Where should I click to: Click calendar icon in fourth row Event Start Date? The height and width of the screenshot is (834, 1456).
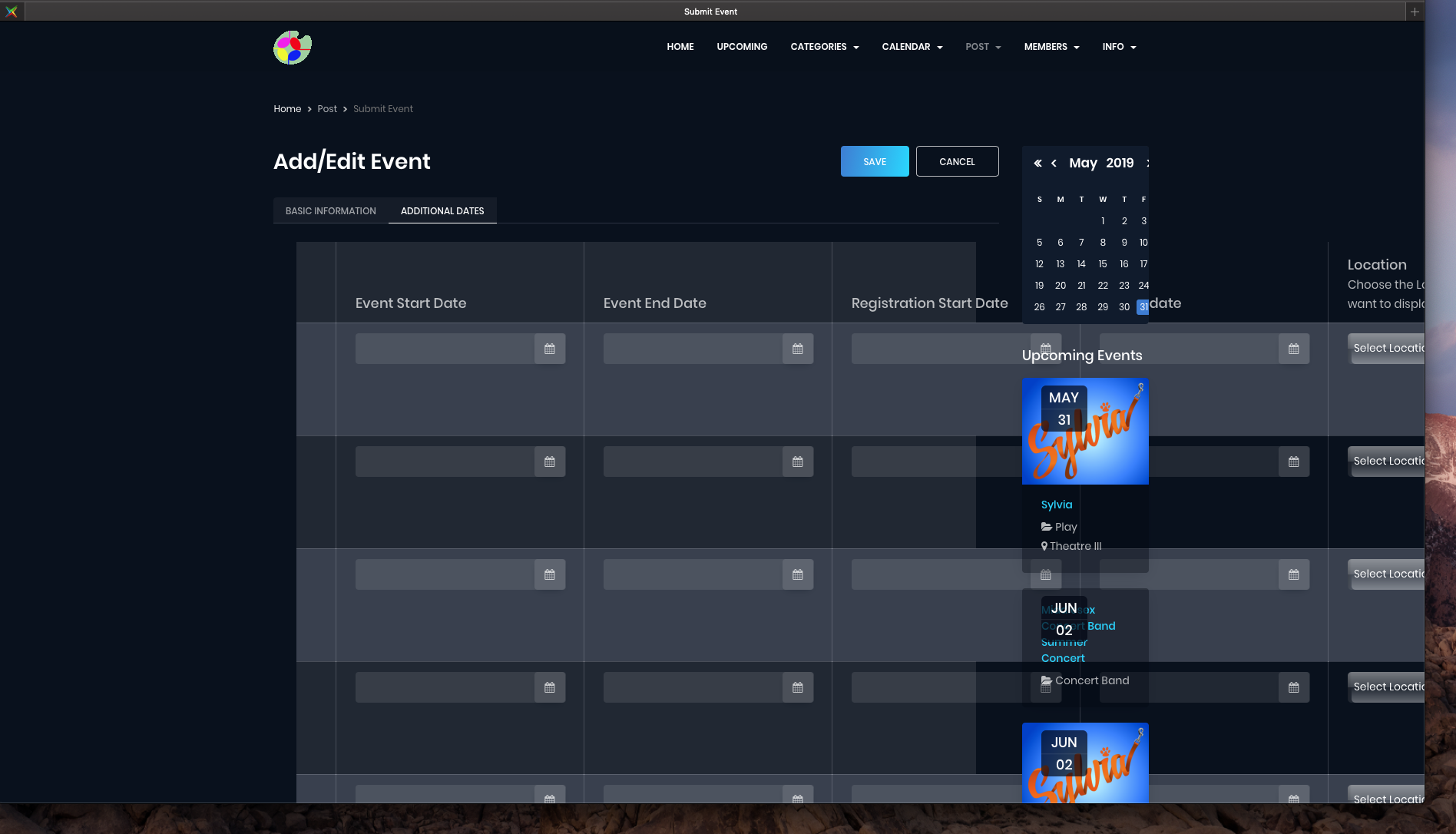pos(550,687)
